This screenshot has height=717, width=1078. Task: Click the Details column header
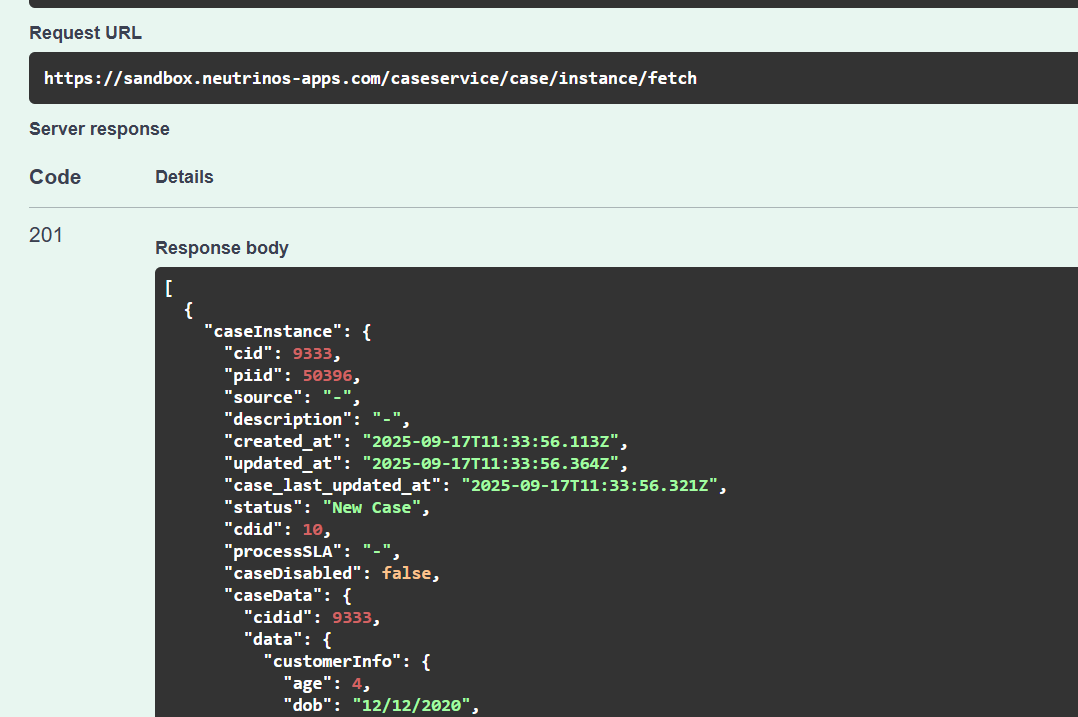pyautogui.click(x=184, y=177)
